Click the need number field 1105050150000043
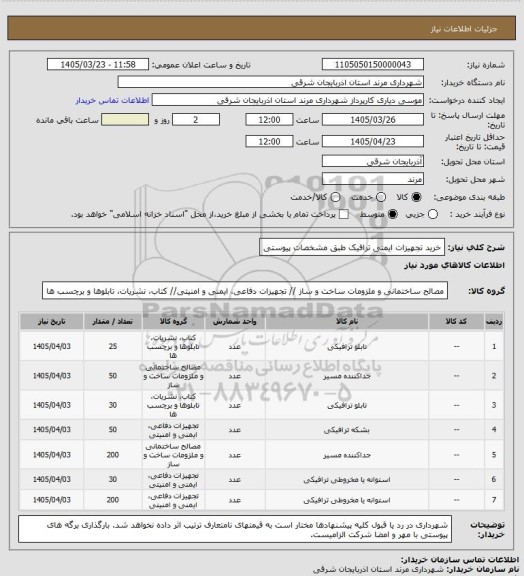Image resolution: width=524 pixels, height=576 pixels. pos(373,64)
